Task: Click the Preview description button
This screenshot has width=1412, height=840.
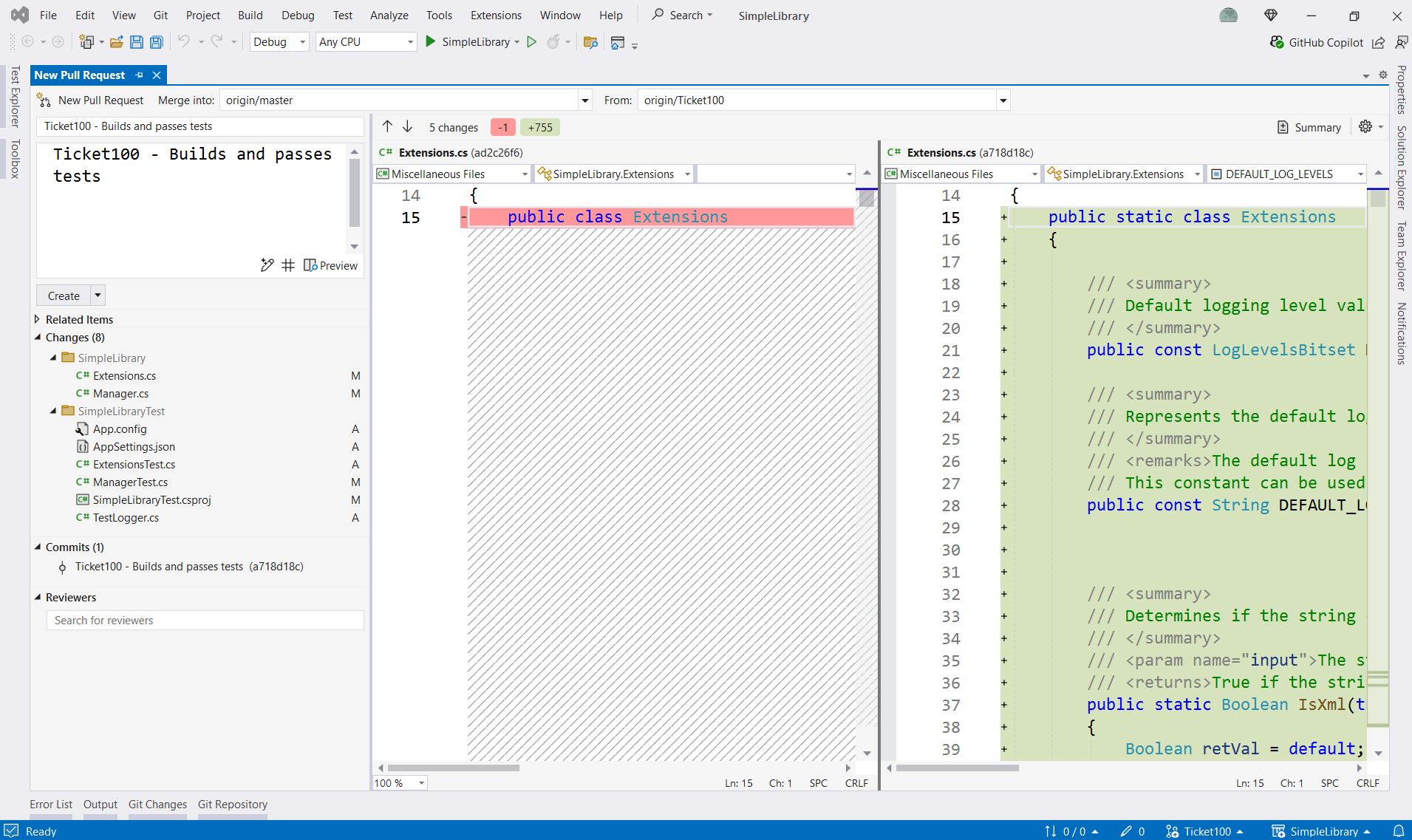Action: coord(331,265)
